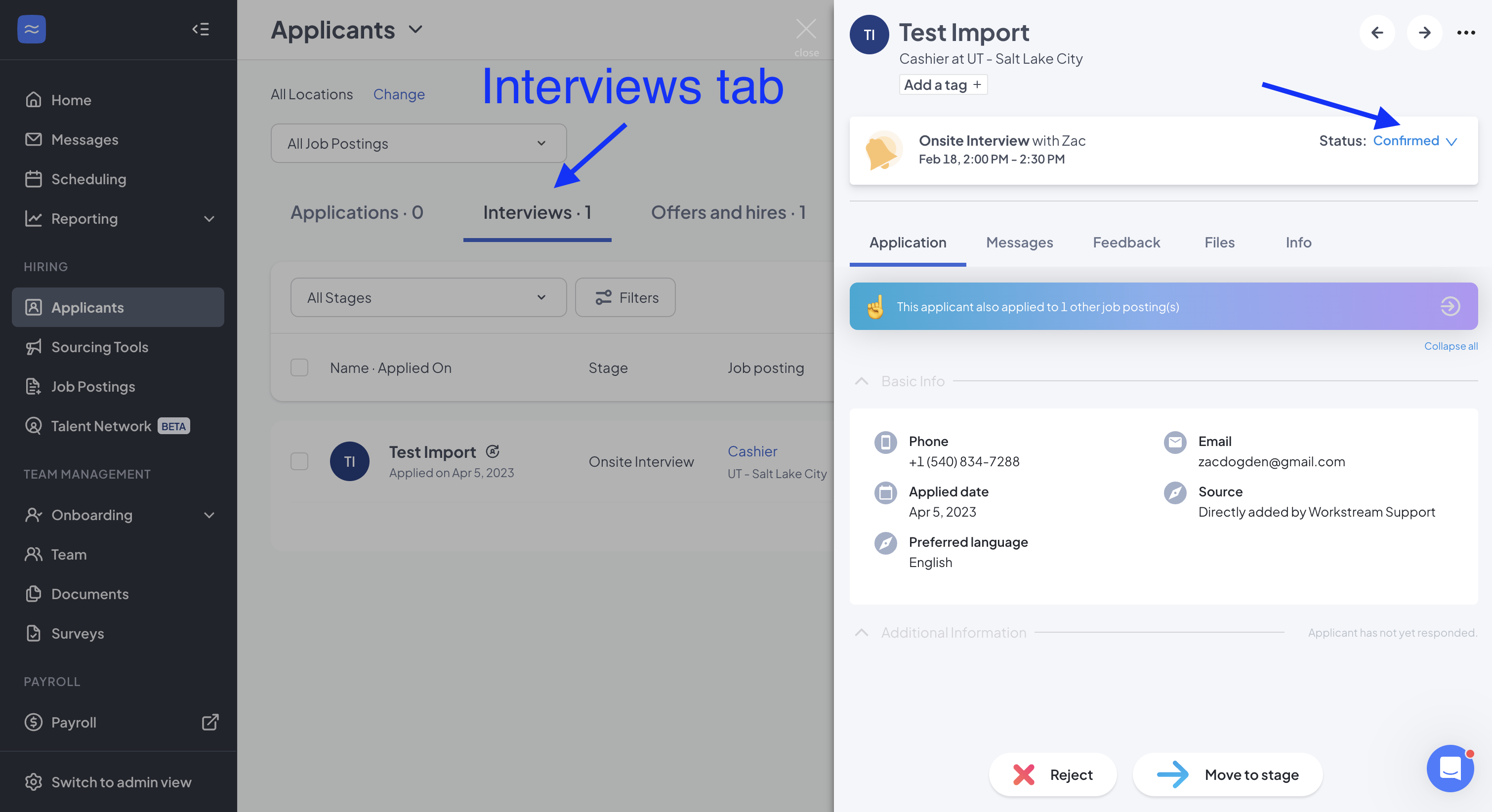Collapse the sidebar with the arrow icon
The width and height of the screenshot is (1492, 812).
(x=201, y=29)
